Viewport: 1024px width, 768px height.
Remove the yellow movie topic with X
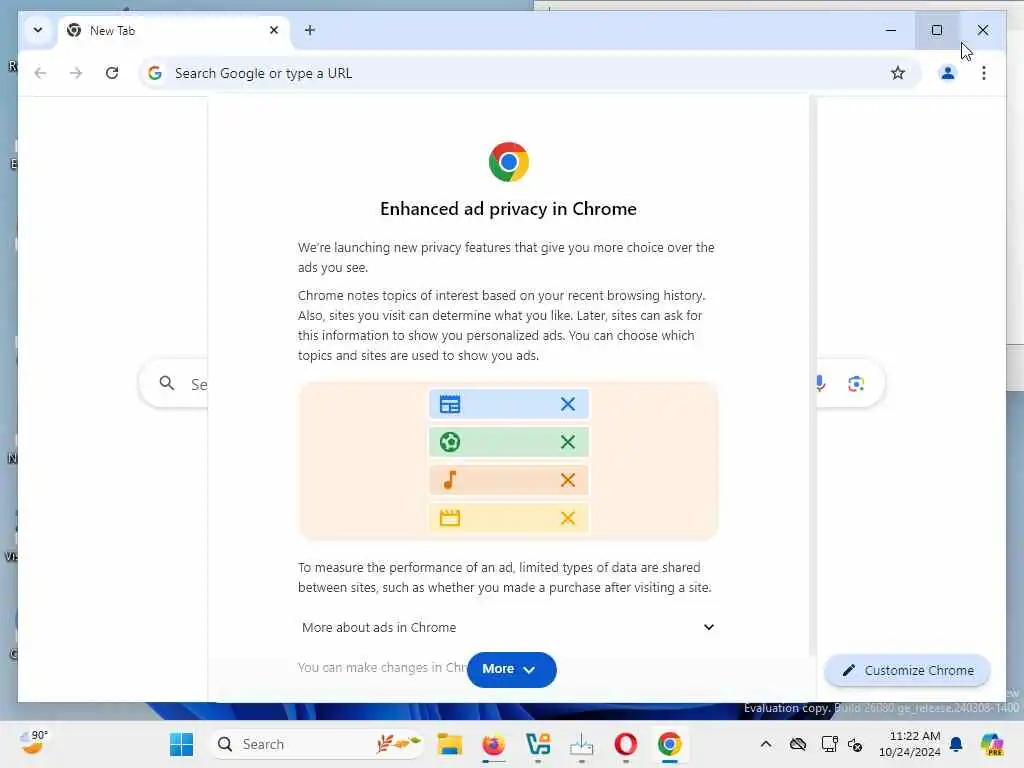point(568,518)
